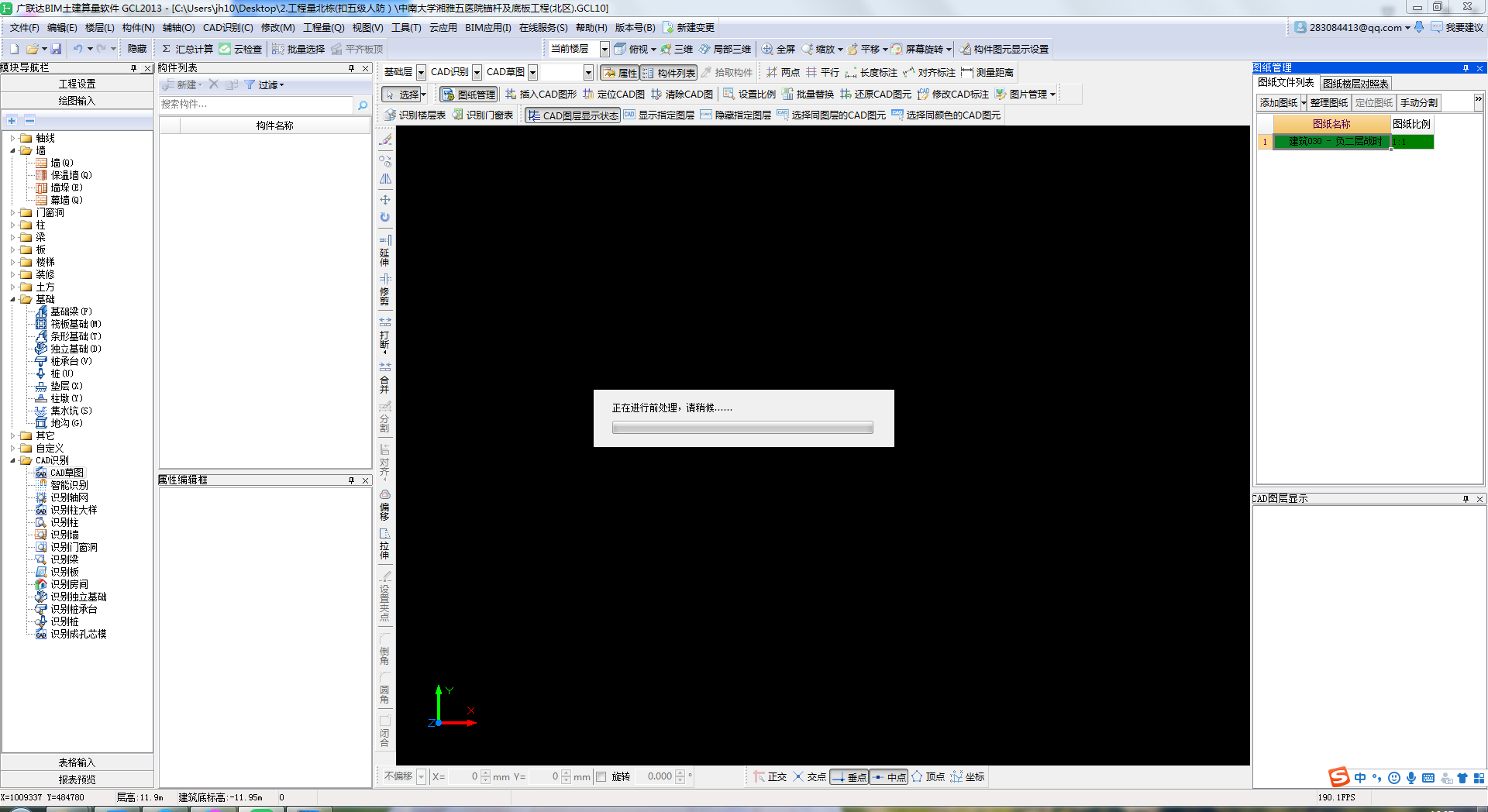
Task: Click 全屏 full screen icon
Action: (x=778, y=49)
